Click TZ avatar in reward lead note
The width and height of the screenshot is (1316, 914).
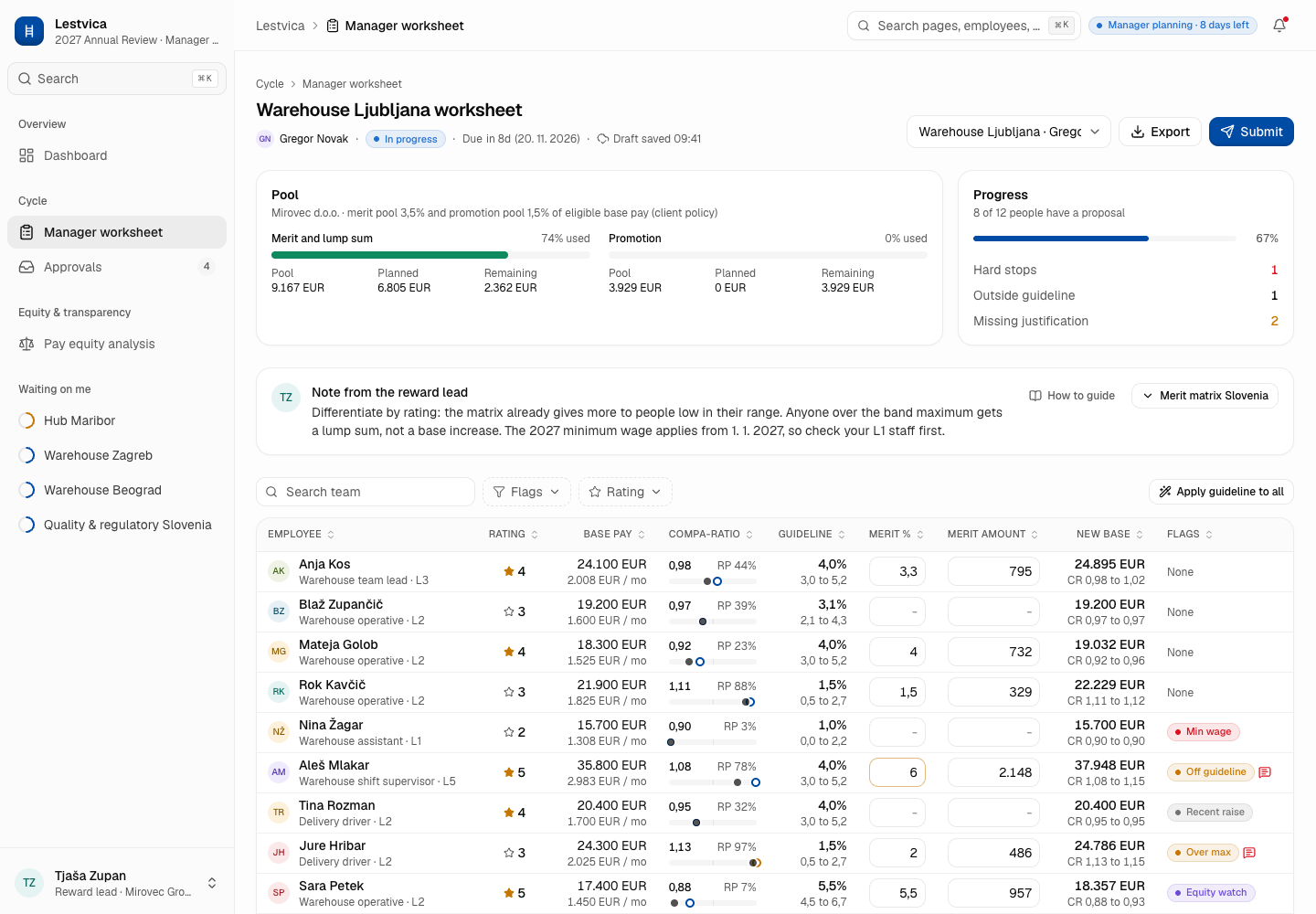(x=286, y=398)
